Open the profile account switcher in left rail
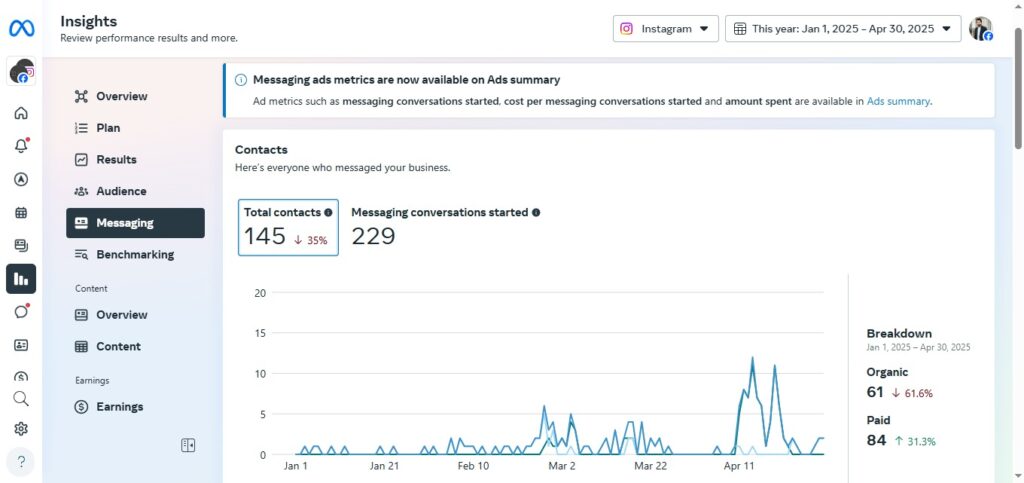Screen dimensions: 1024x483 21,72
